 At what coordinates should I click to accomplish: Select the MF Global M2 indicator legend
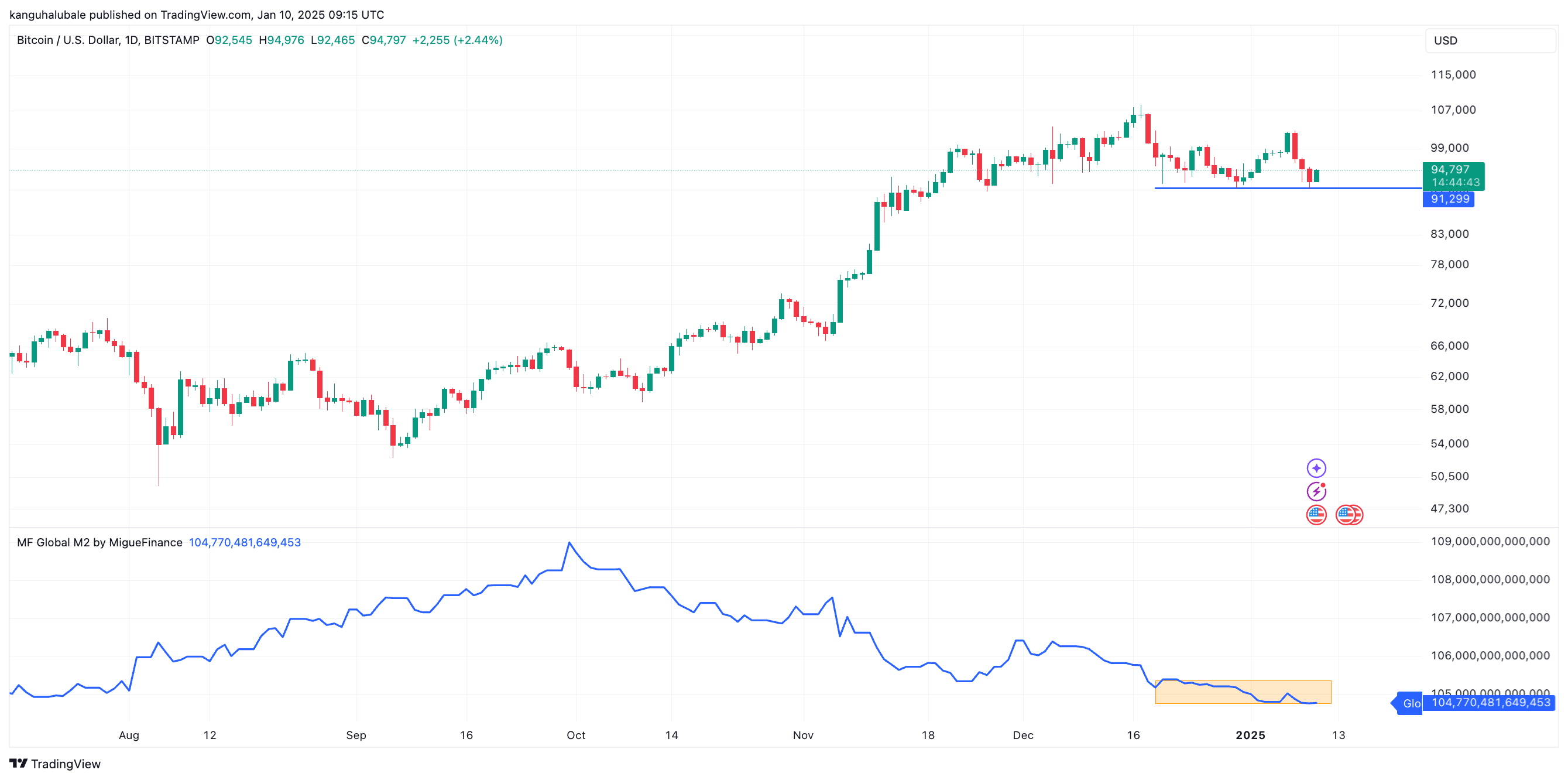pos(99,542)
